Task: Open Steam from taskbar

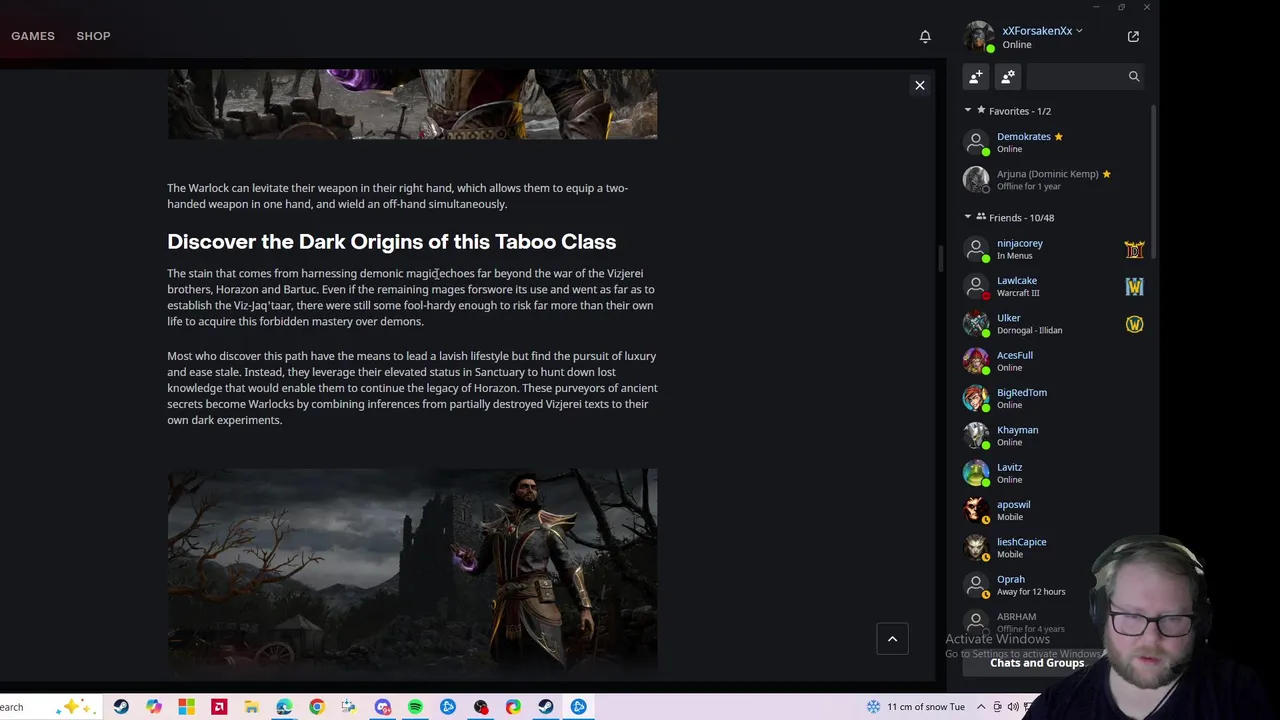Action: [121, 707]
